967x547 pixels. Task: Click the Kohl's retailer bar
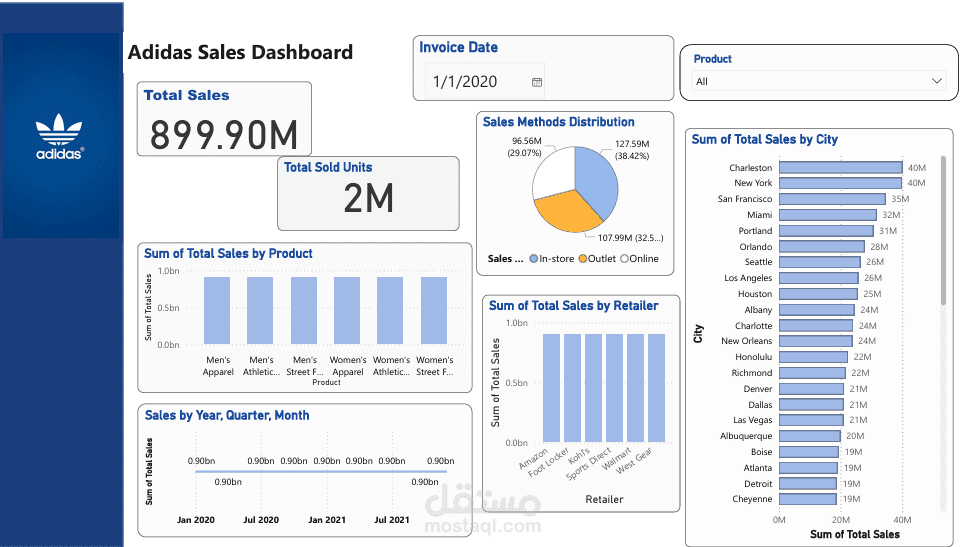(593, 388)
